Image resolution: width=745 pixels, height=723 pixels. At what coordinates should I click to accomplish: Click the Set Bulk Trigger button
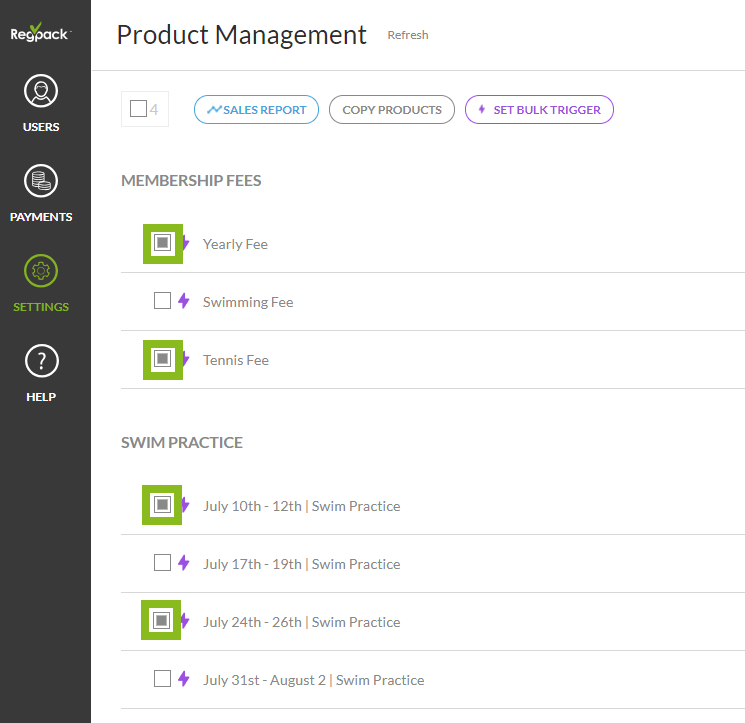coord(539,110)
